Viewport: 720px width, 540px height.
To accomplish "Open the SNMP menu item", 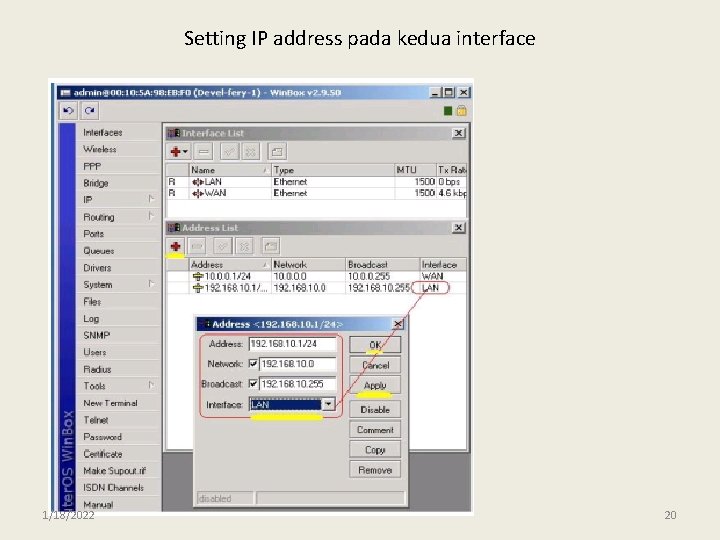I will click(96, 335).
